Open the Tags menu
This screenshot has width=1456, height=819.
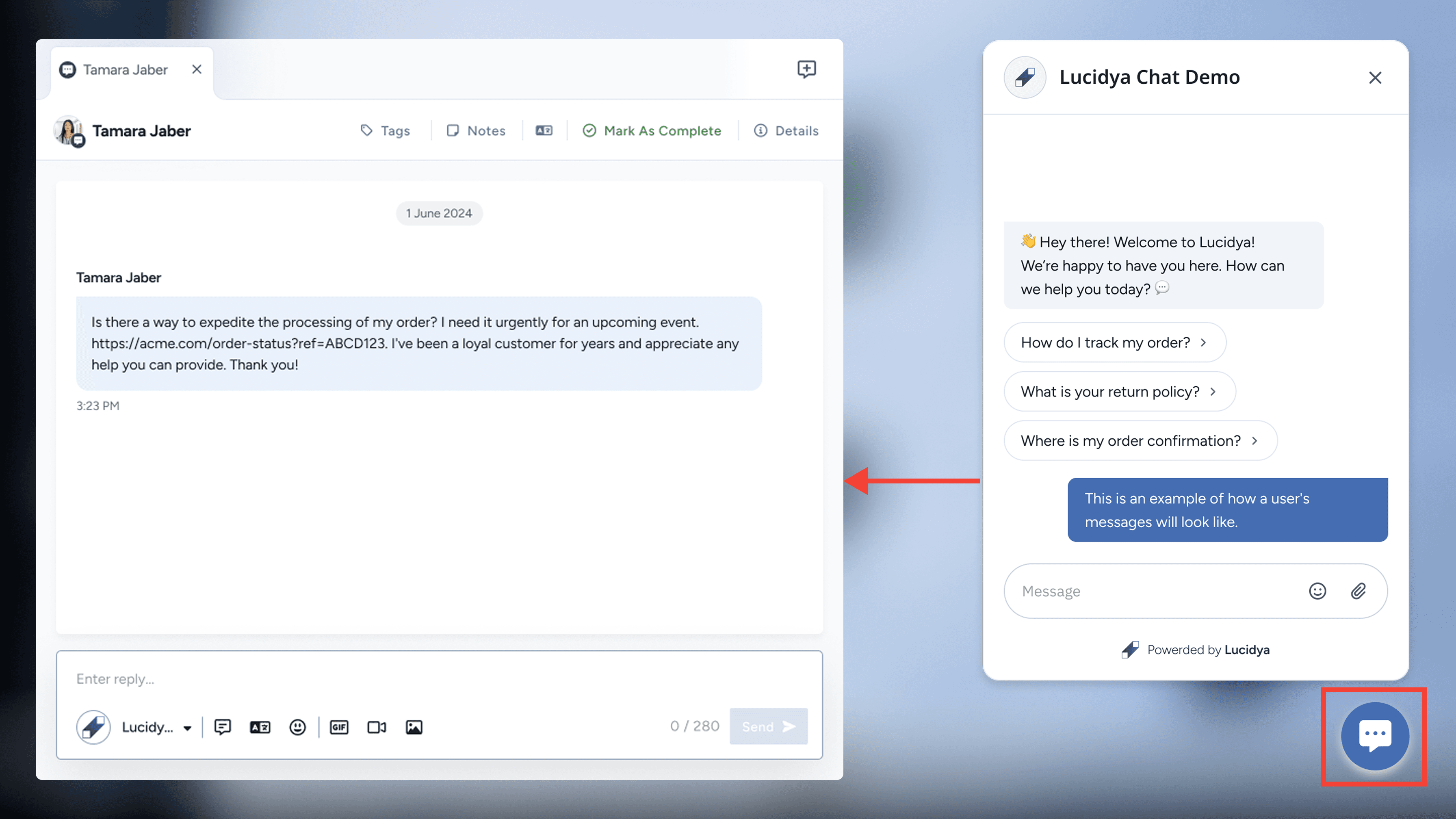[386, 130]
